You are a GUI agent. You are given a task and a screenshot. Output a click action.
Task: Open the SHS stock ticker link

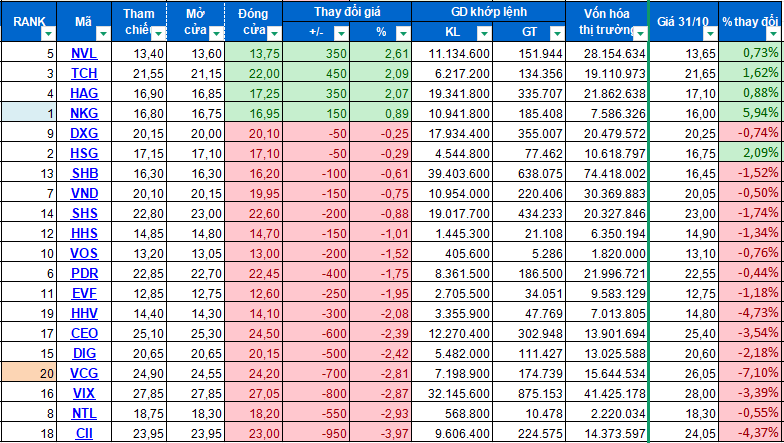pyautogui.click(x=84, y=214)
